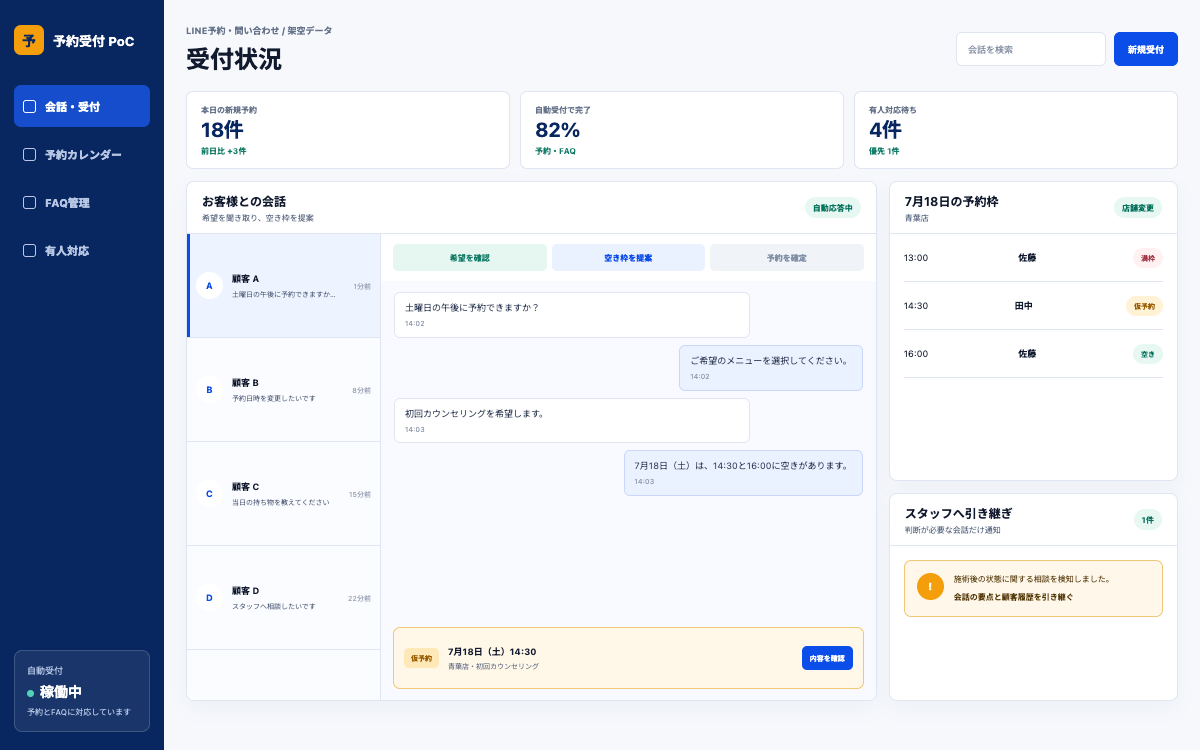1200x750 pixels.
Task: Click the 青葉店・初回カウンセリング subtitle
Action: (493, 666)
